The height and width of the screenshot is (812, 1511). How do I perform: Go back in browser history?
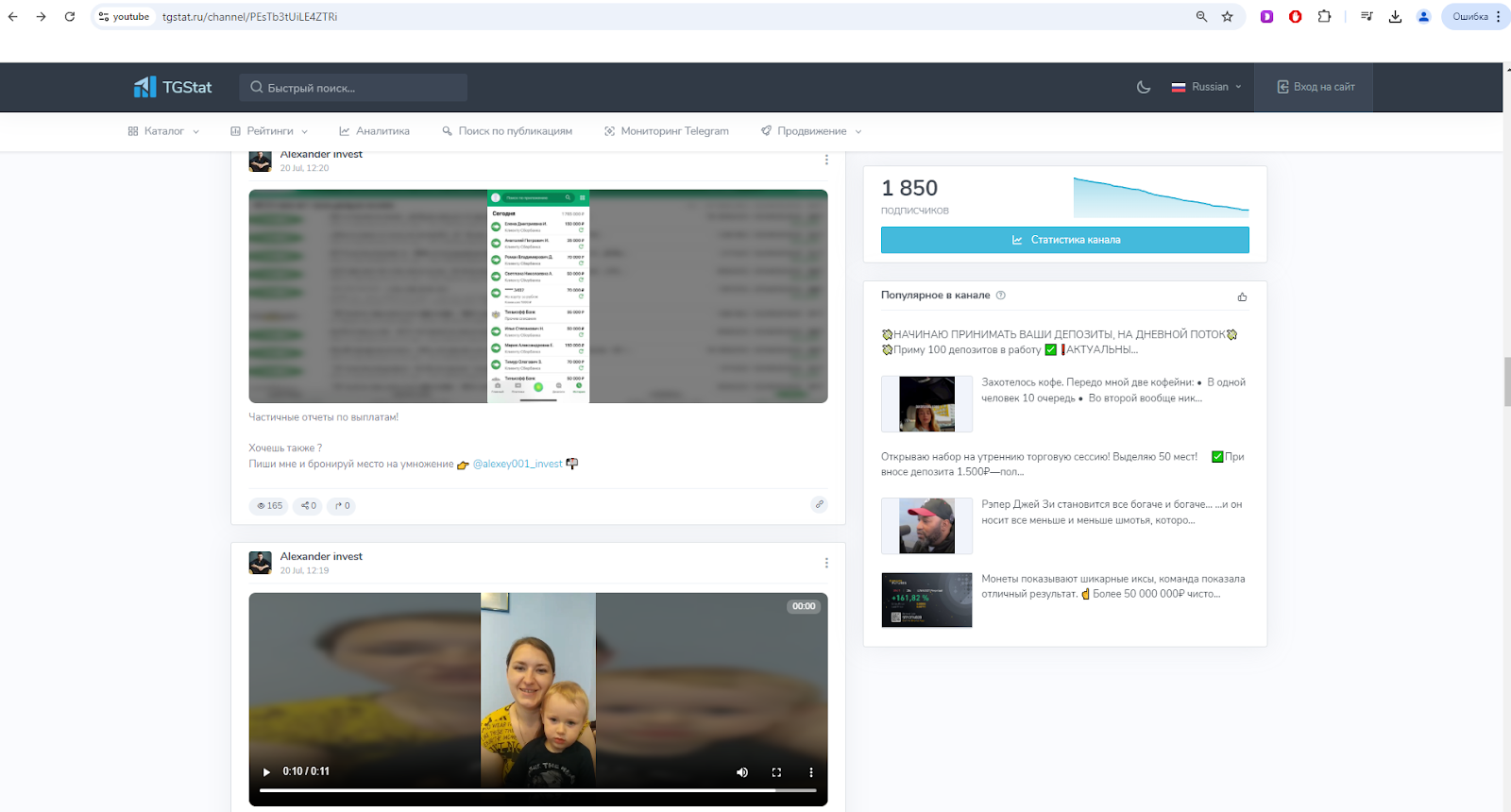pyautogui.click(x=13, y=16)
